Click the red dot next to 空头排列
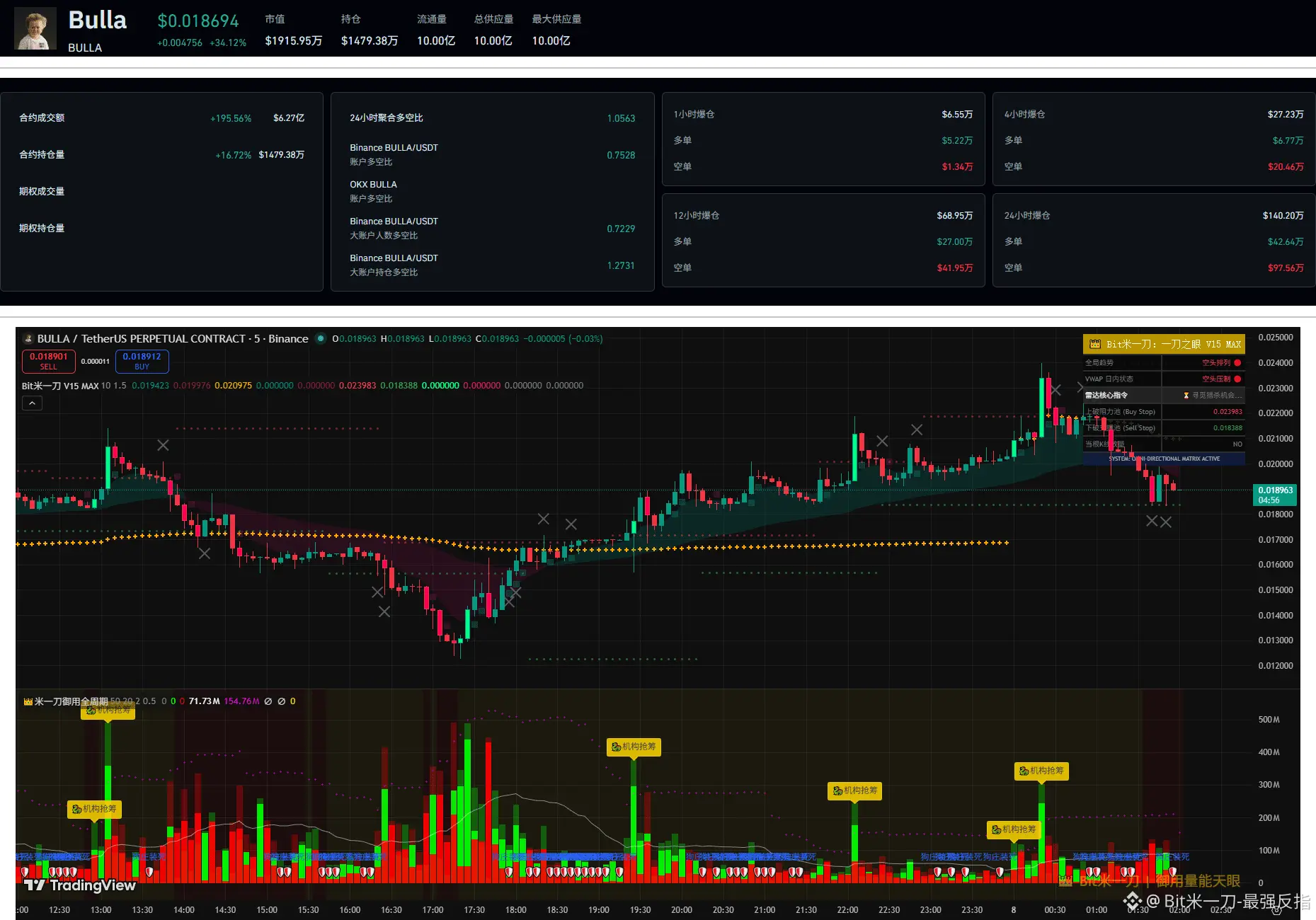This screenshot has width=1316, height=920. point(1237,362)
